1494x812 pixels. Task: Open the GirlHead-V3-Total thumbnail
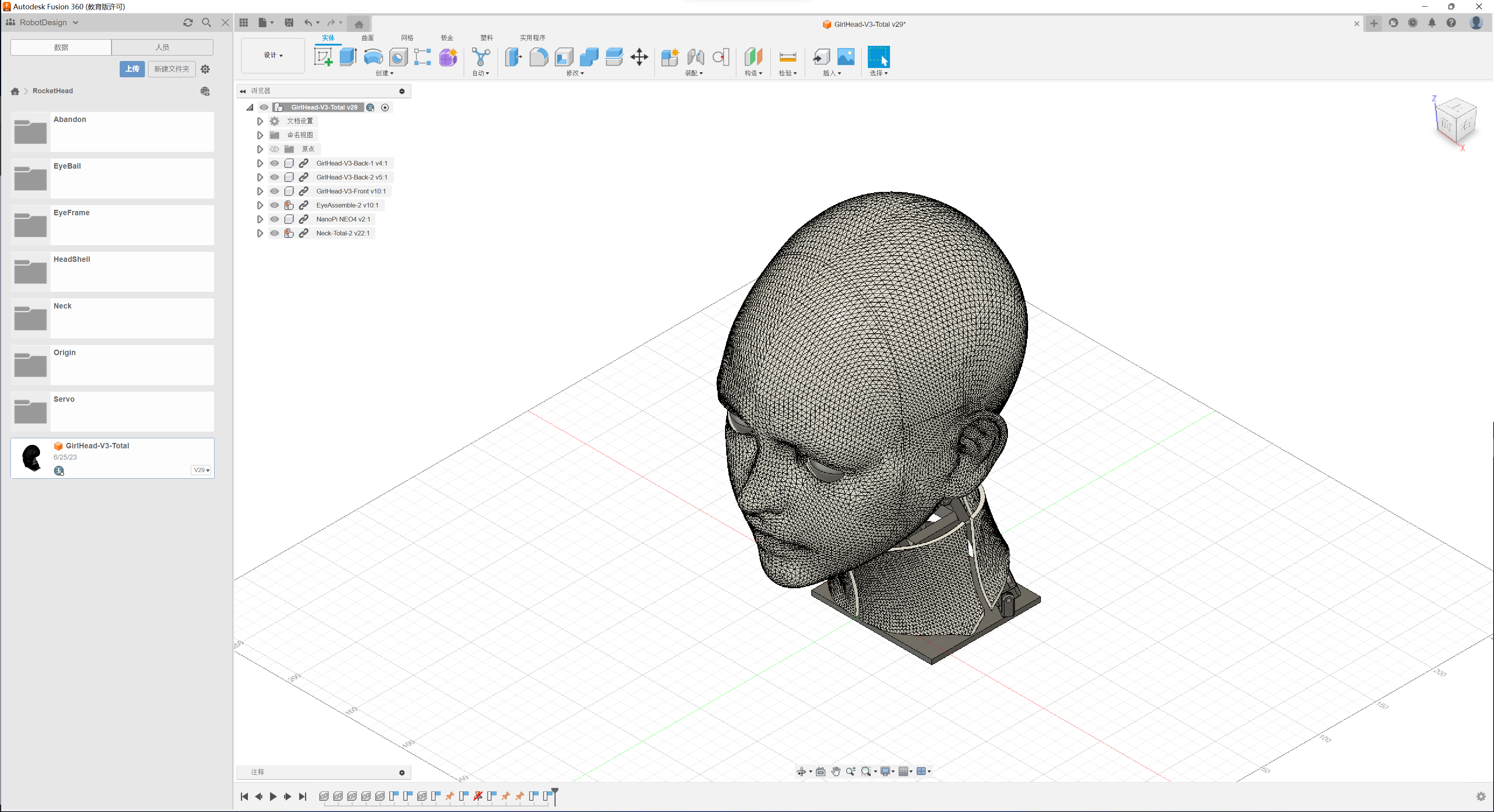pos(32,458)
